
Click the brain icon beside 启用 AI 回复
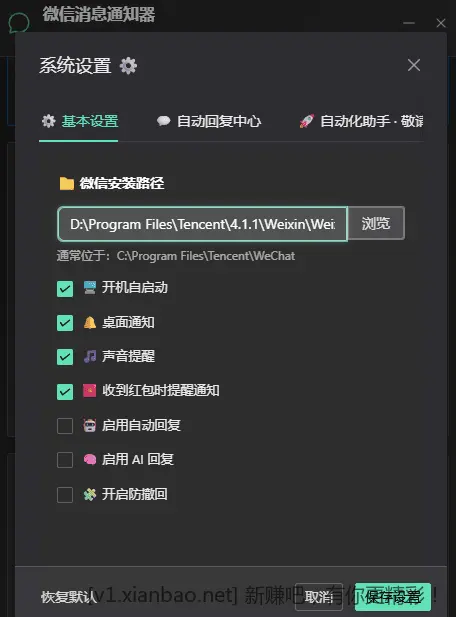tap(90, 459)
